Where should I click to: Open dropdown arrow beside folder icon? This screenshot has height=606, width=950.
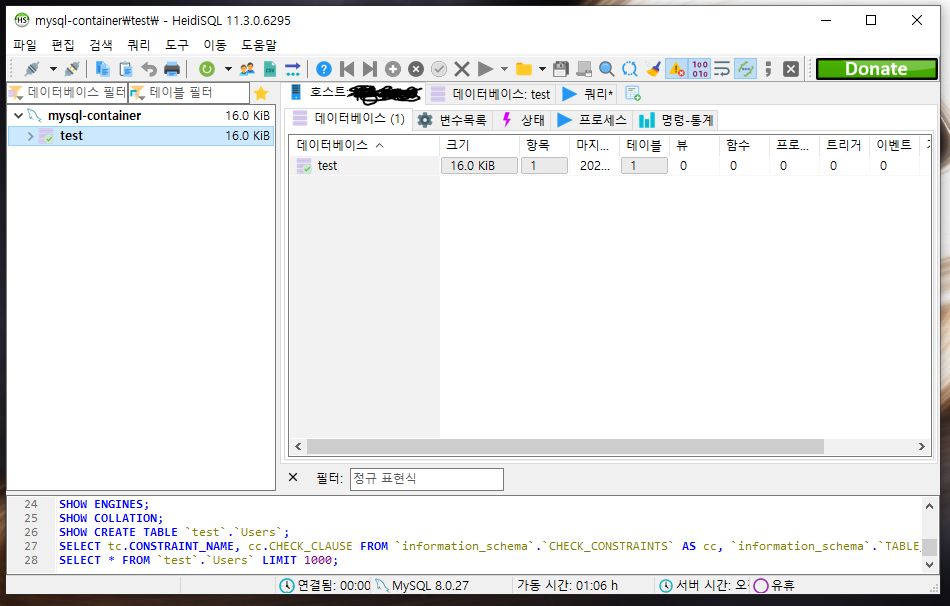point(542,69)
